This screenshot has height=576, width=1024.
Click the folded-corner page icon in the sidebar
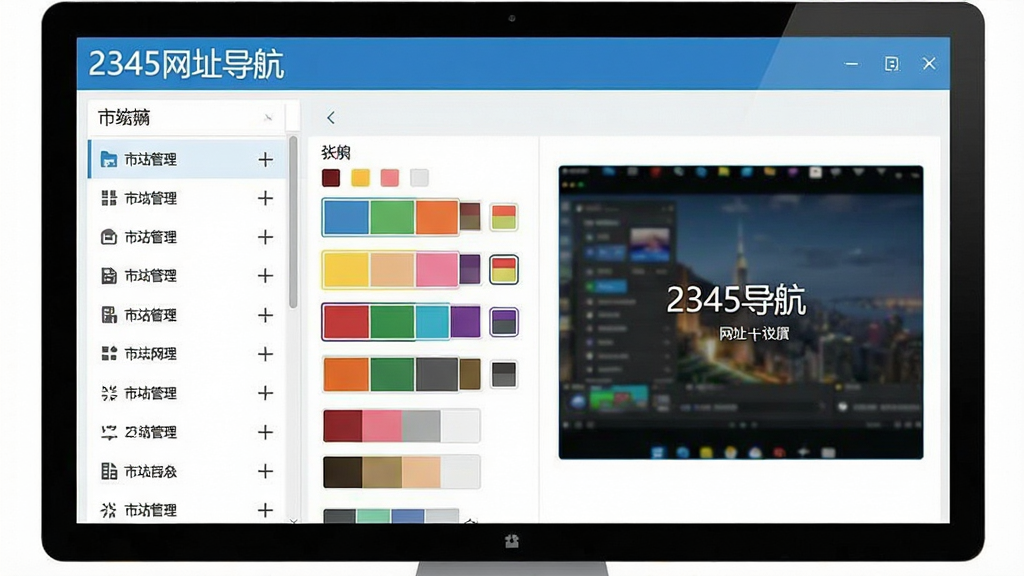pyautogui.click(x=108, y=276)
